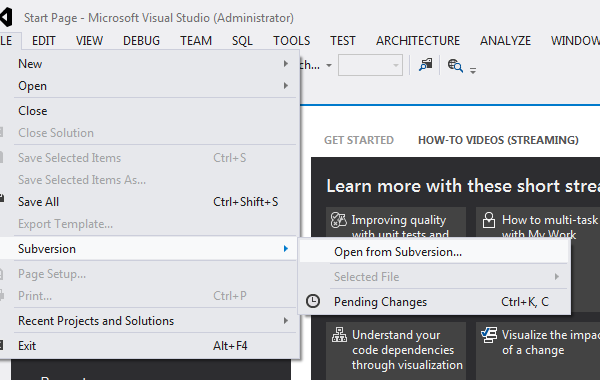Open the DEBUG menu

click(x=141, y=41)
